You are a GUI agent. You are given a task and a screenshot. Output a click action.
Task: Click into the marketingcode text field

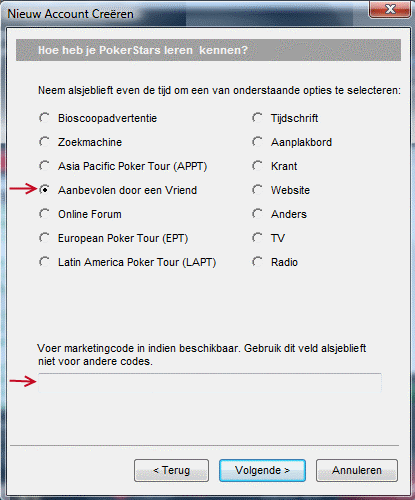click(210, 382)
